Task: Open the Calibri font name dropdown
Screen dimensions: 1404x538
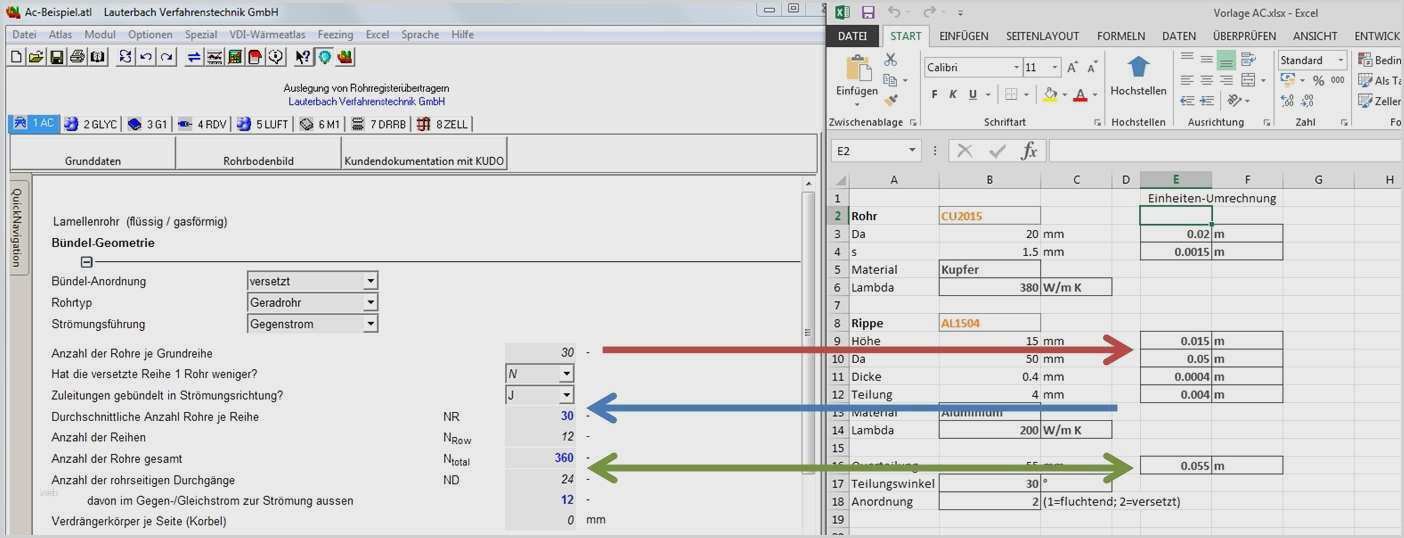Action: [1016, 68]
